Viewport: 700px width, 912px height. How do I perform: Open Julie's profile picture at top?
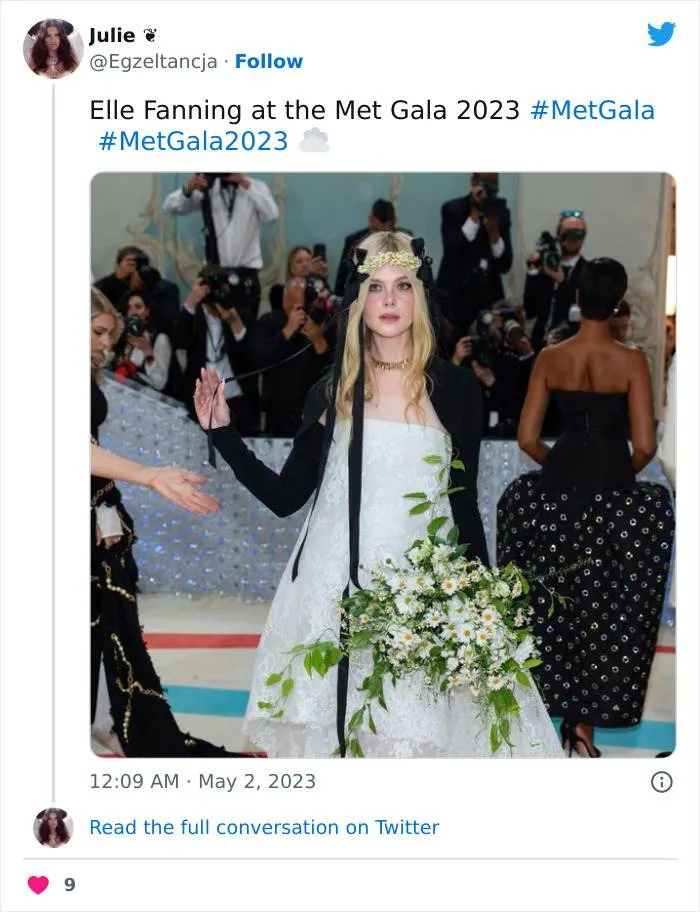click(x=53, y=48)
